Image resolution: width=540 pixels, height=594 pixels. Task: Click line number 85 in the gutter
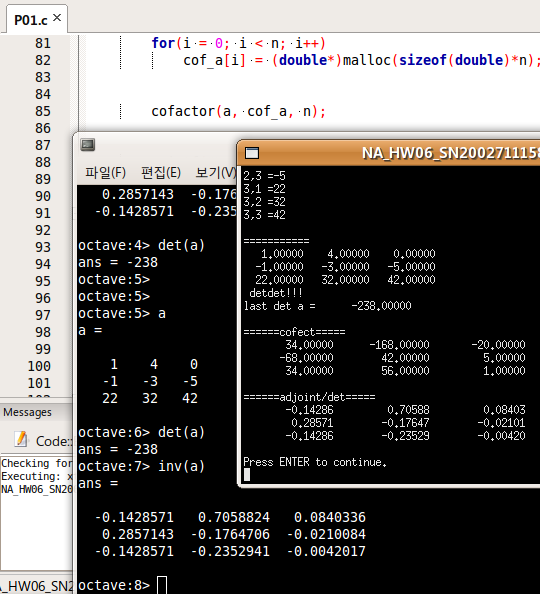(42, 111)
